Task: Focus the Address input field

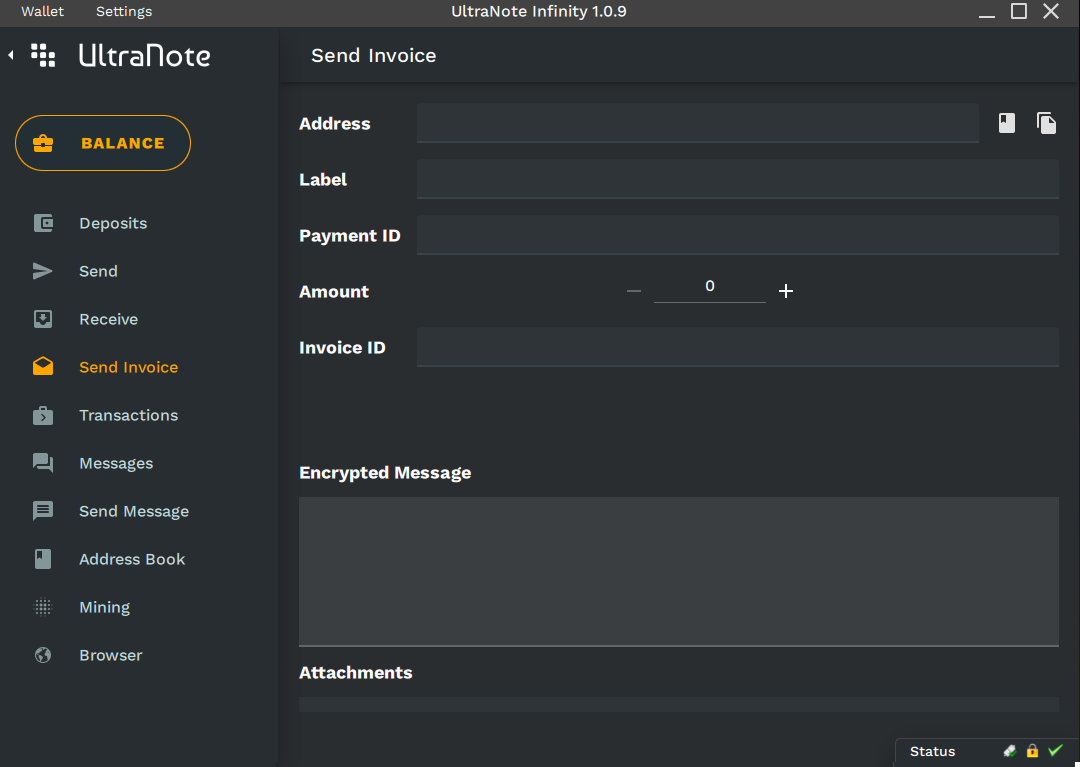Action: (x=698, y=123)
